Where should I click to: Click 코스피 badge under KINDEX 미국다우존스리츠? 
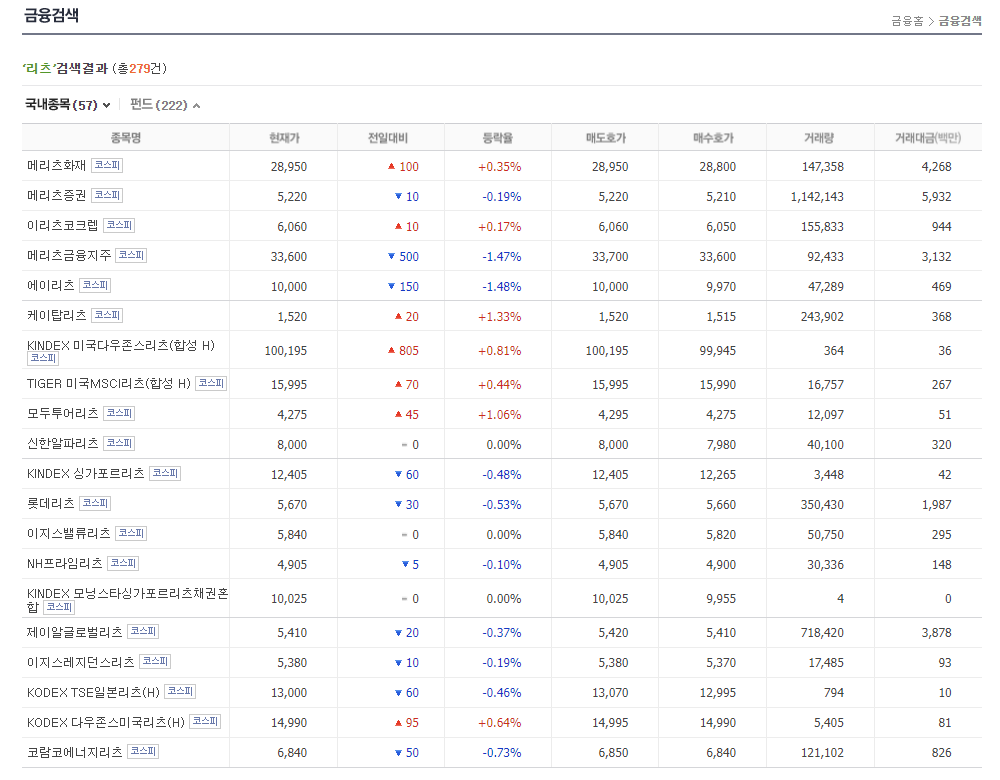click(x=43, y=358)
